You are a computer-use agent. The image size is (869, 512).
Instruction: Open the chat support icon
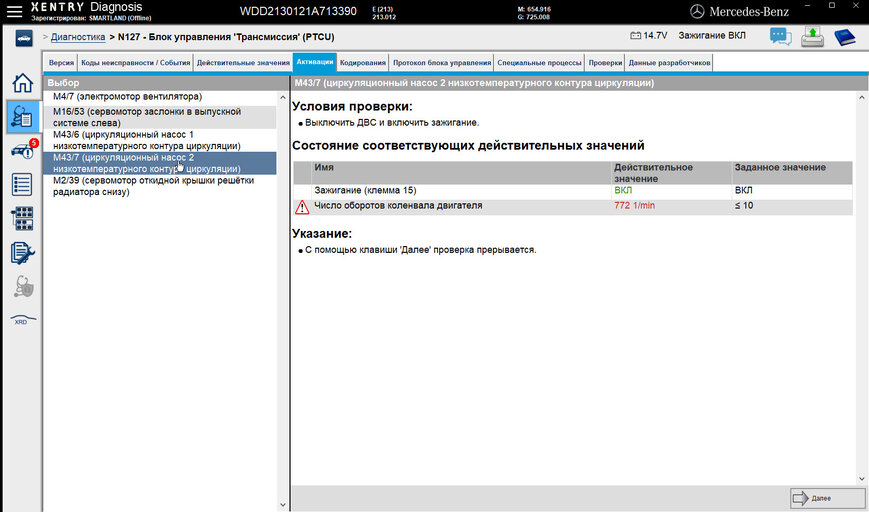point(780,37)
